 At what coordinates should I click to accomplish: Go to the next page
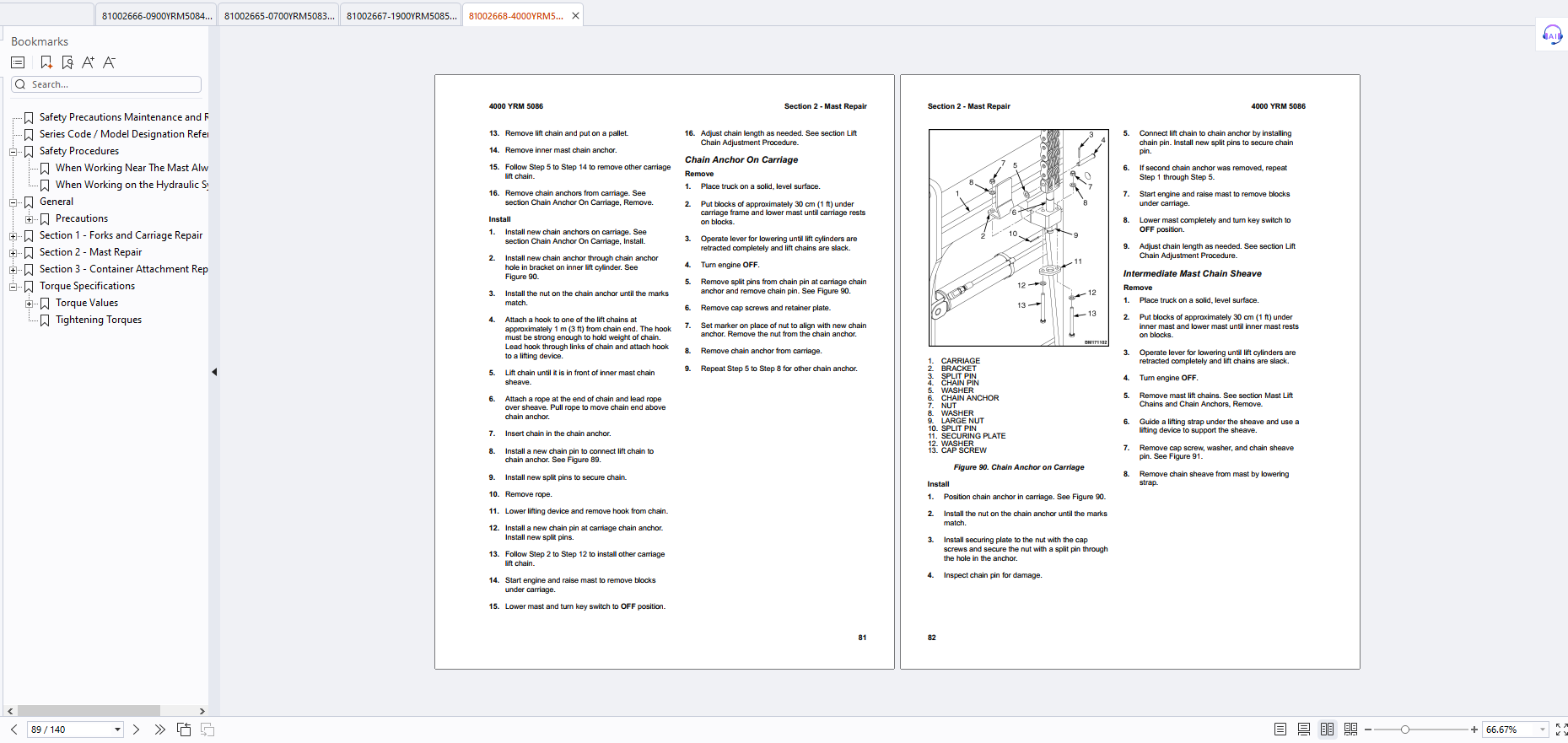(136, 730)
